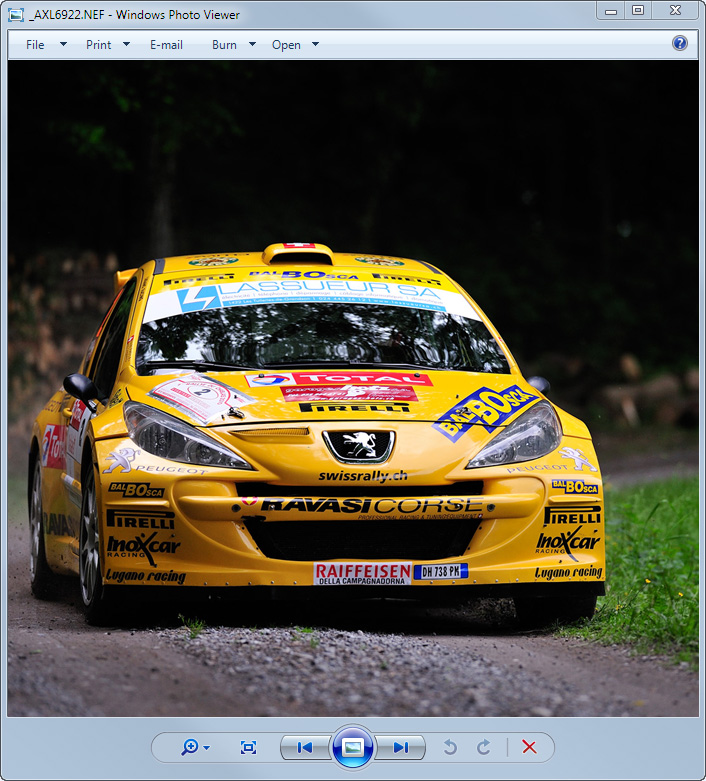The width and height of the screenshot is (706, 781).
Task: Minimize the Photo Viewer window
Action: [611, 11]
